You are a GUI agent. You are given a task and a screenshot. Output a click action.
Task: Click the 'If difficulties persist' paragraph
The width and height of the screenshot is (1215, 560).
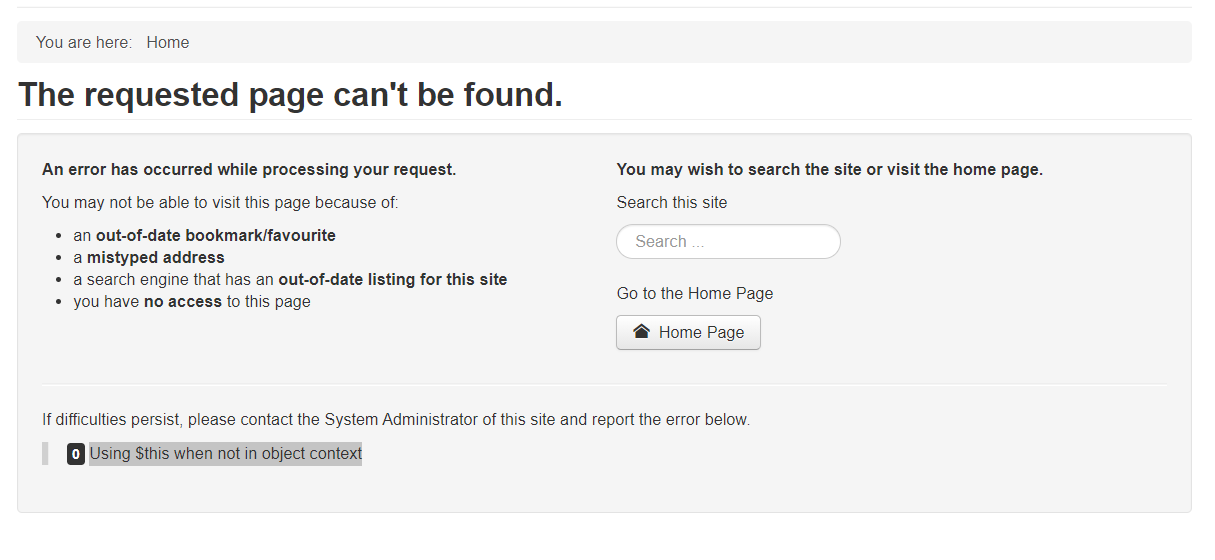[396, 420]
